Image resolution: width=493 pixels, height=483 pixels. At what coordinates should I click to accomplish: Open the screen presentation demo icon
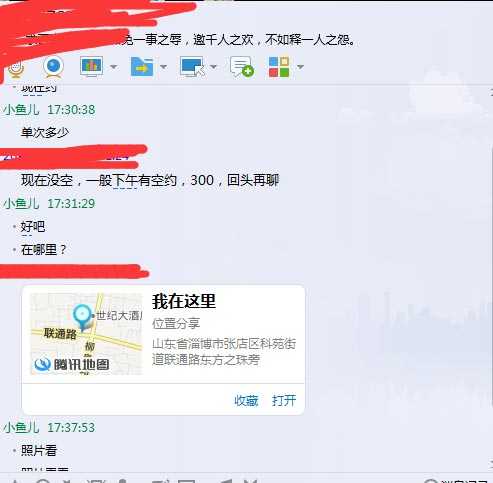91,66
